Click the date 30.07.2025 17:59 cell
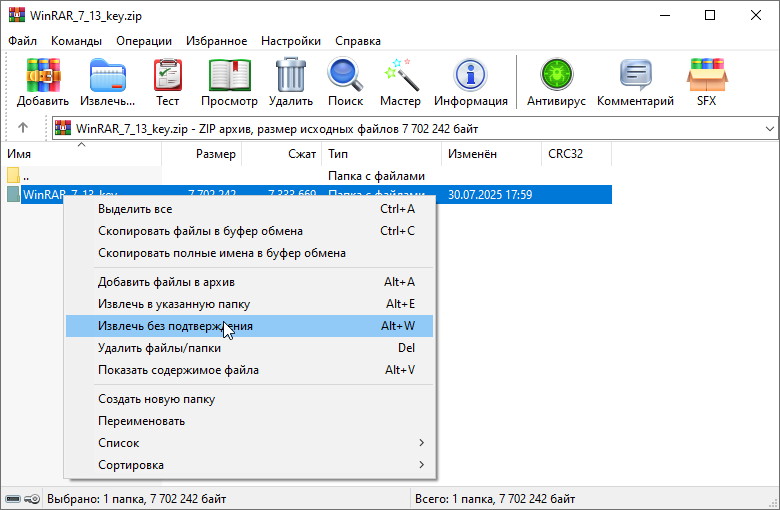The width and height of the screenshot is (780, 510). point(490,195)
